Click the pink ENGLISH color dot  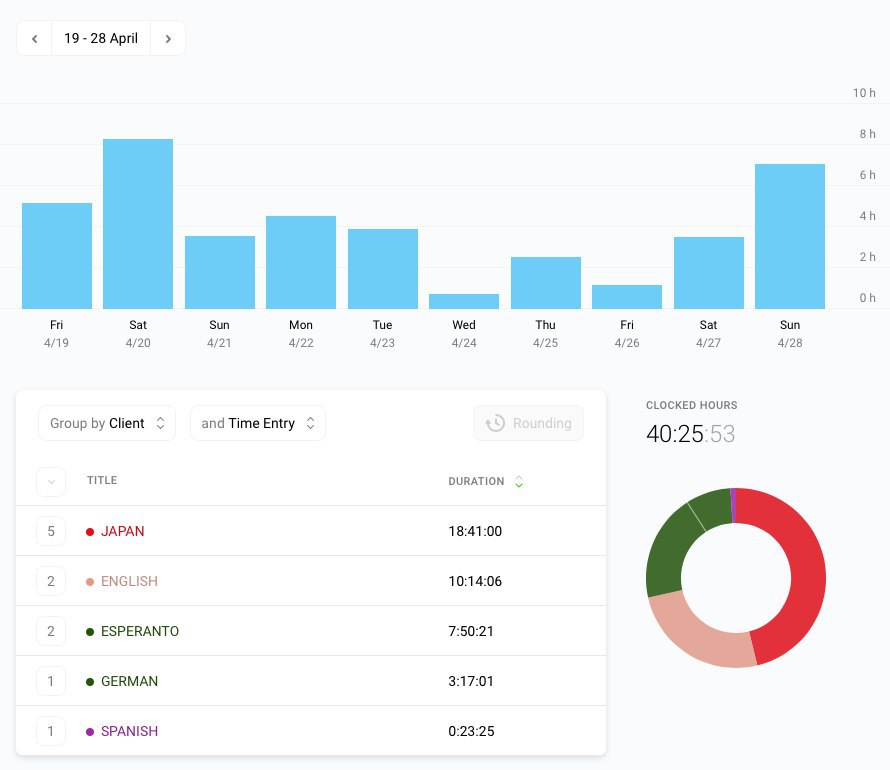click(90, 582)
